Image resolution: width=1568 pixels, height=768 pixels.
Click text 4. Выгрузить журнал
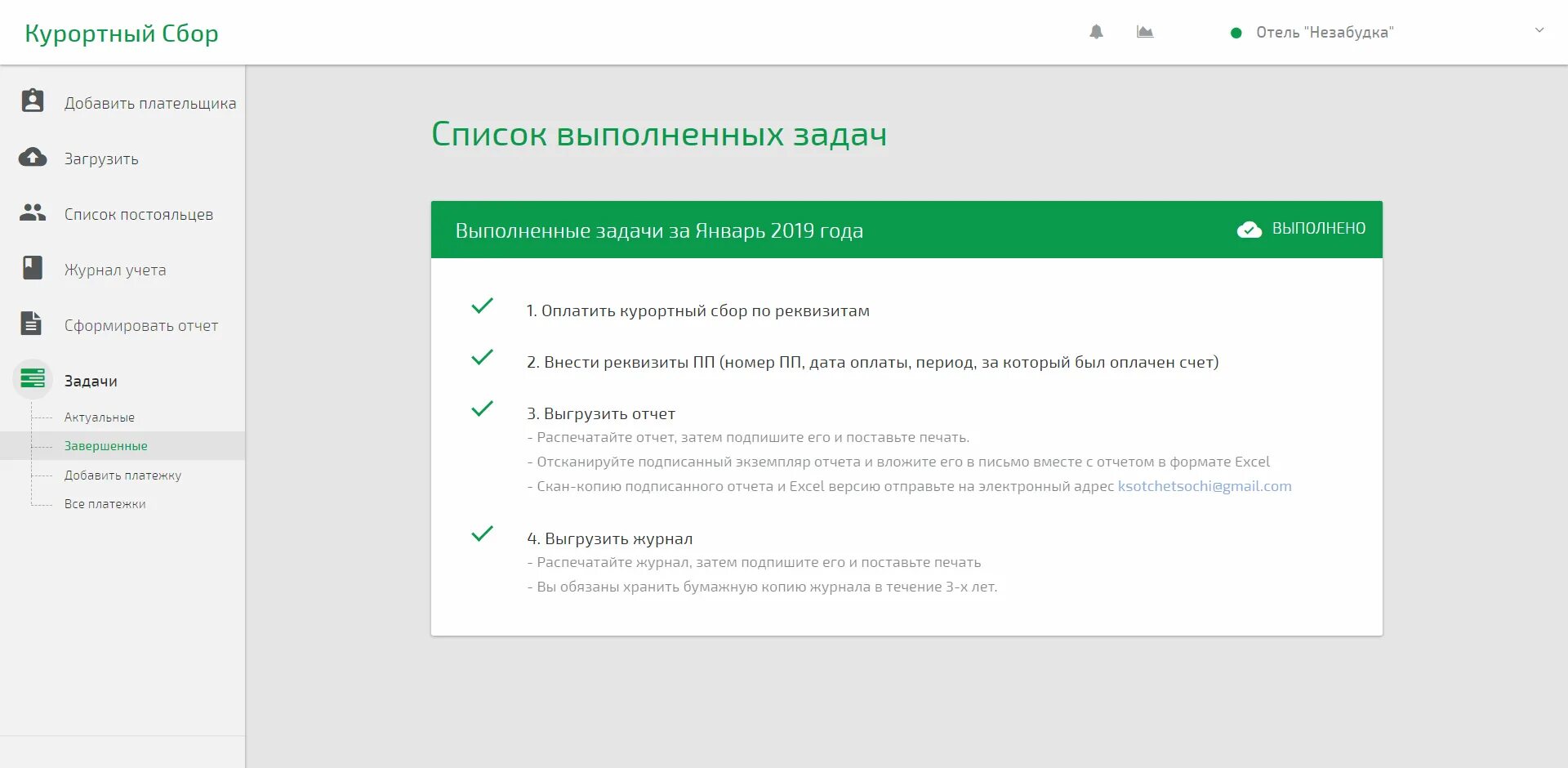coord(610,538)
